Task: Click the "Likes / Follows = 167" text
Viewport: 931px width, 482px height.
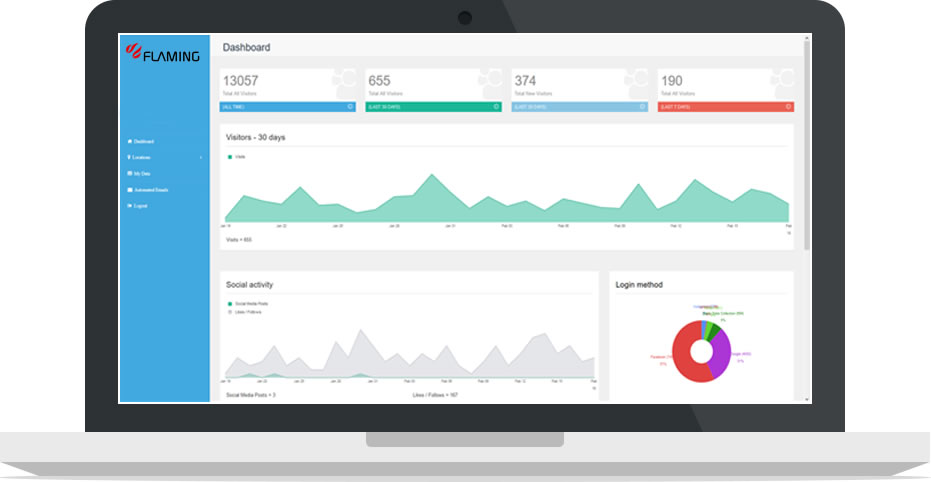Action: pyautogui.click(x=435, y=395)
